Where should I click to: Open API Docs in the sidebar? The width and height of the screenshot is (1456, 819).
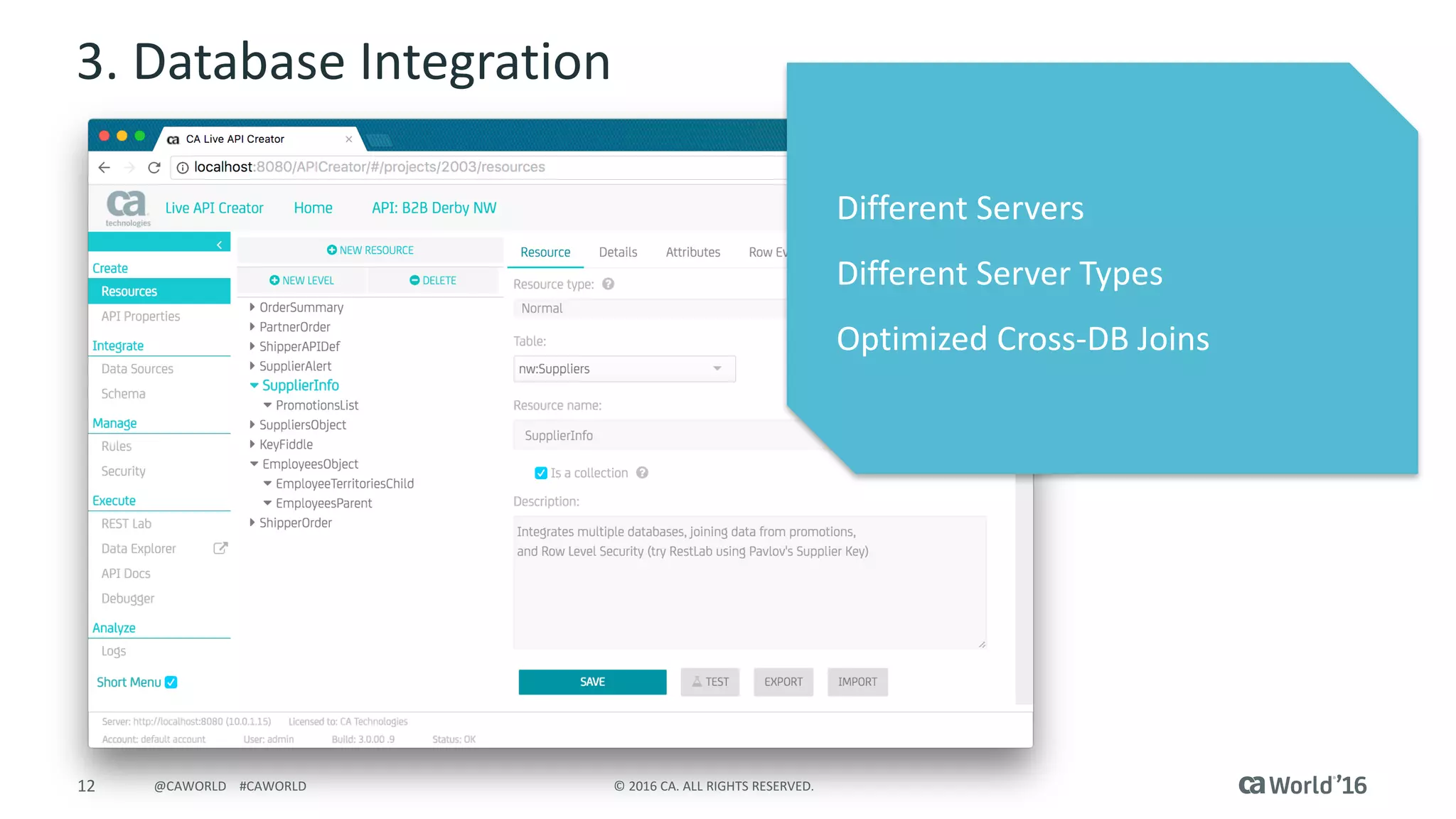pyautogui.click(x=126, y=574)
